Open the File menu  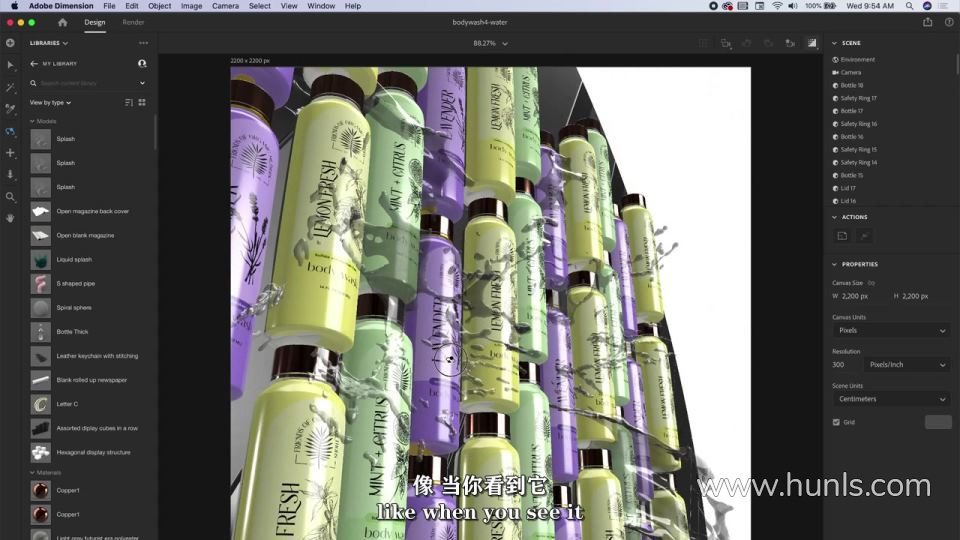[110, 6]
